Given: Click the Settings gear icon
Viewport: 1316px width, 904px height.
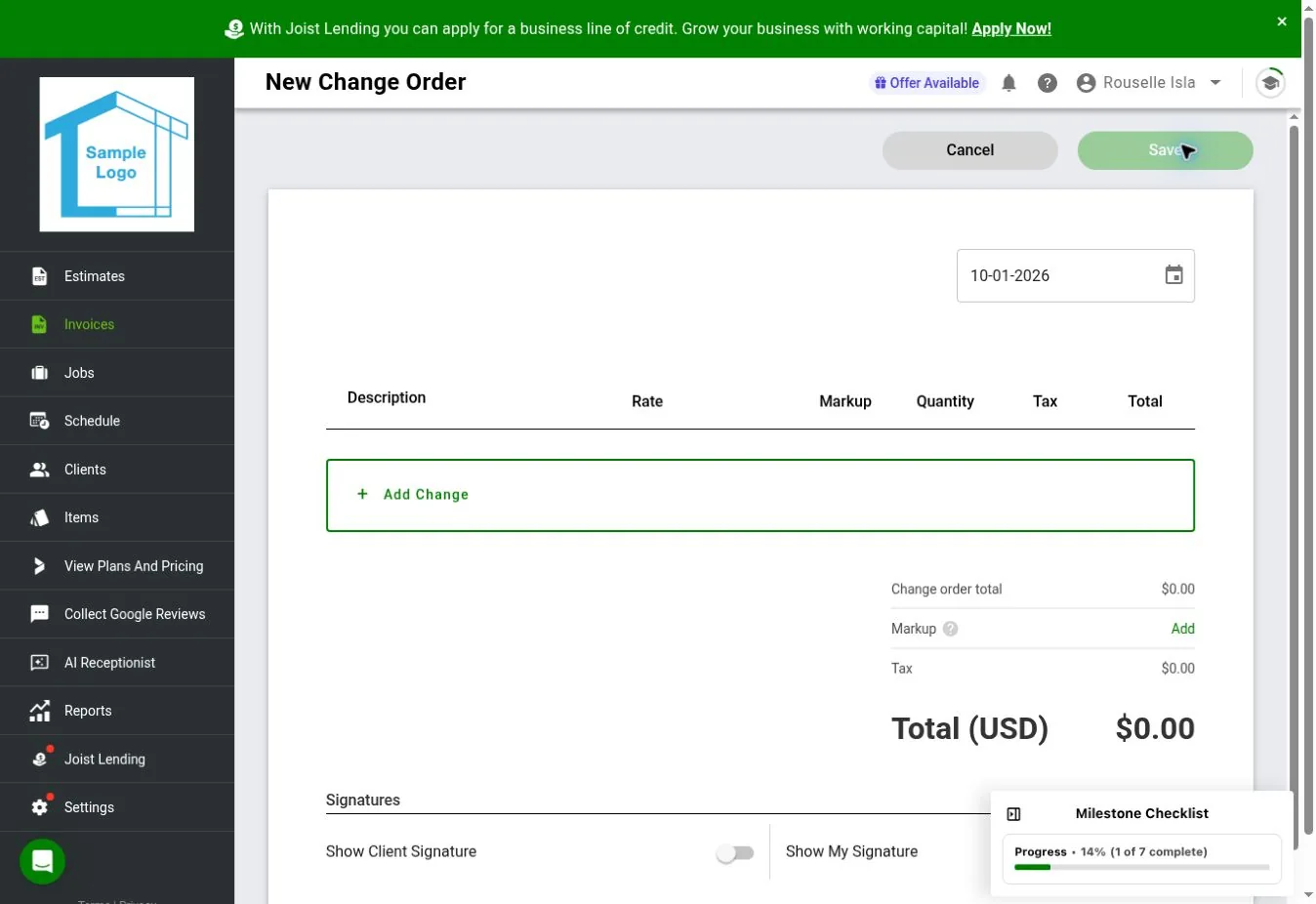Looking at the screenshot, I should tap(39, 807).
